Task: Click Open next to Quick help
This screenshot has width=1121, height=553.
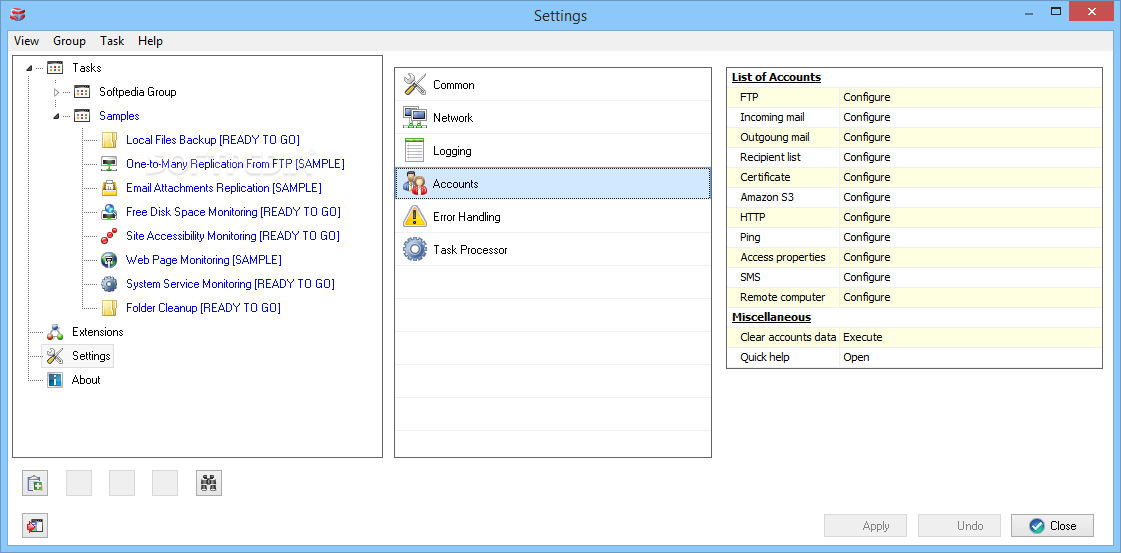Action: [856, 357]
